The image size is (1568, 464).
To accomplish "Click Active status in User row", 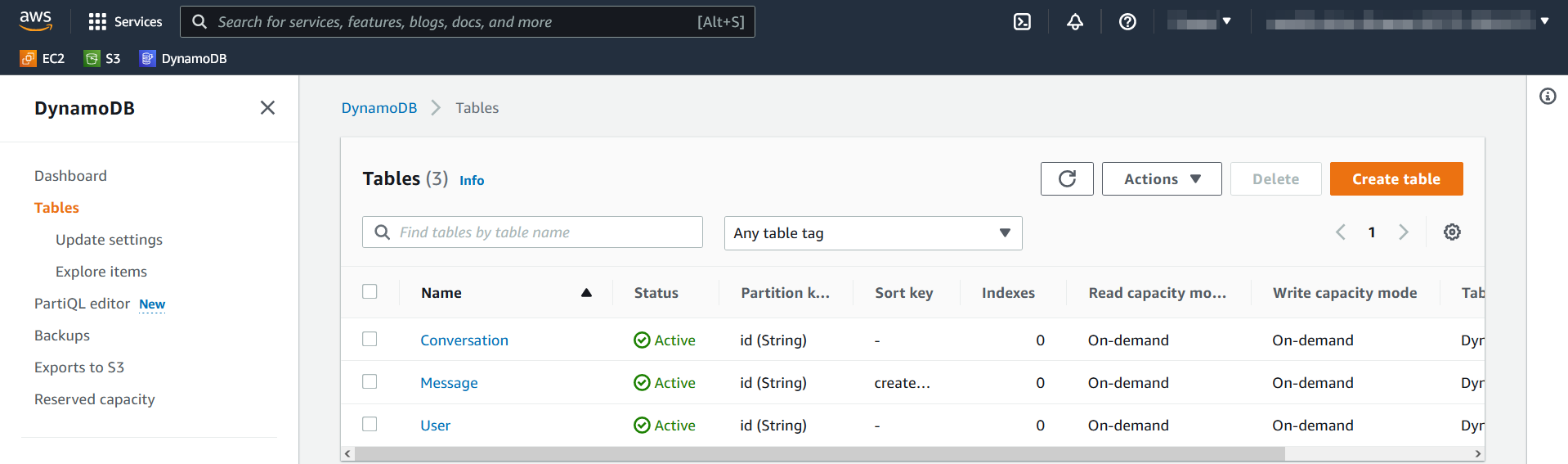I will [x=665, y=426].
